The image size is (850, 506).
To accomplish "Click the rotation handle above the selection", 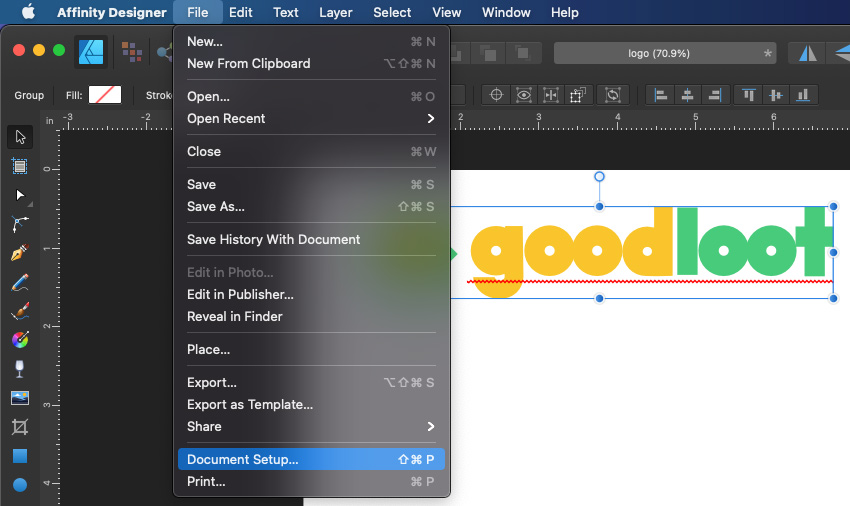I will (599, 176).
